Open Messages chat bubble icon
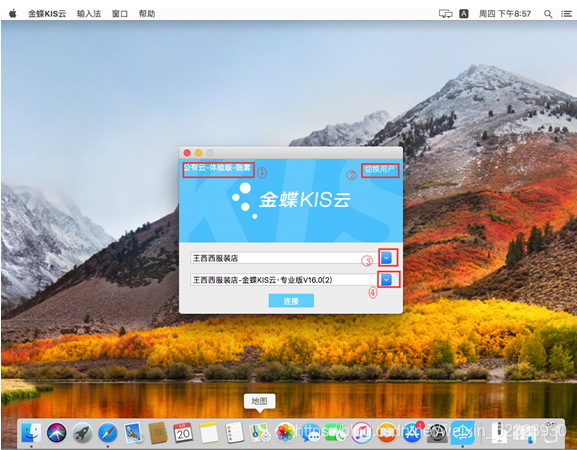The height and width of the screenshot is (450, 577). click(x=310, y=432)
